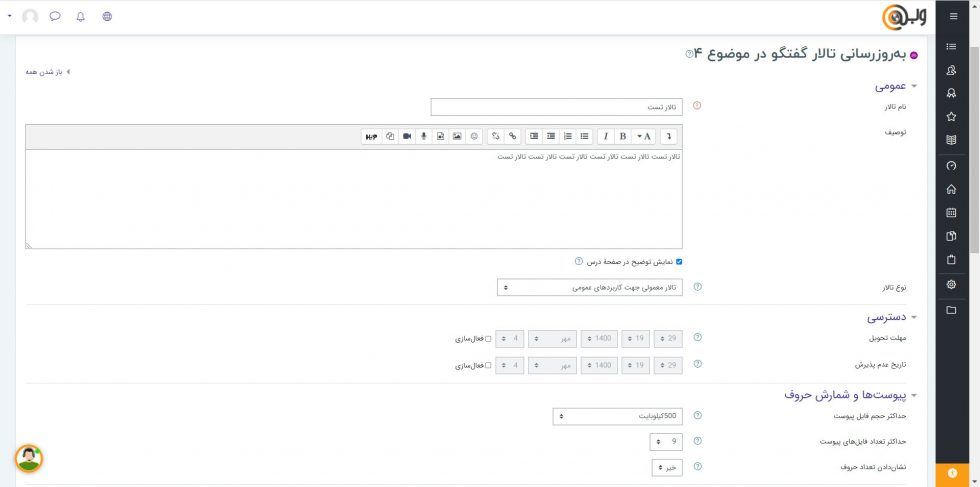Open the settings gear in right sidebar
This screenshot has height=487, width=980.
(x=951, y=284)
